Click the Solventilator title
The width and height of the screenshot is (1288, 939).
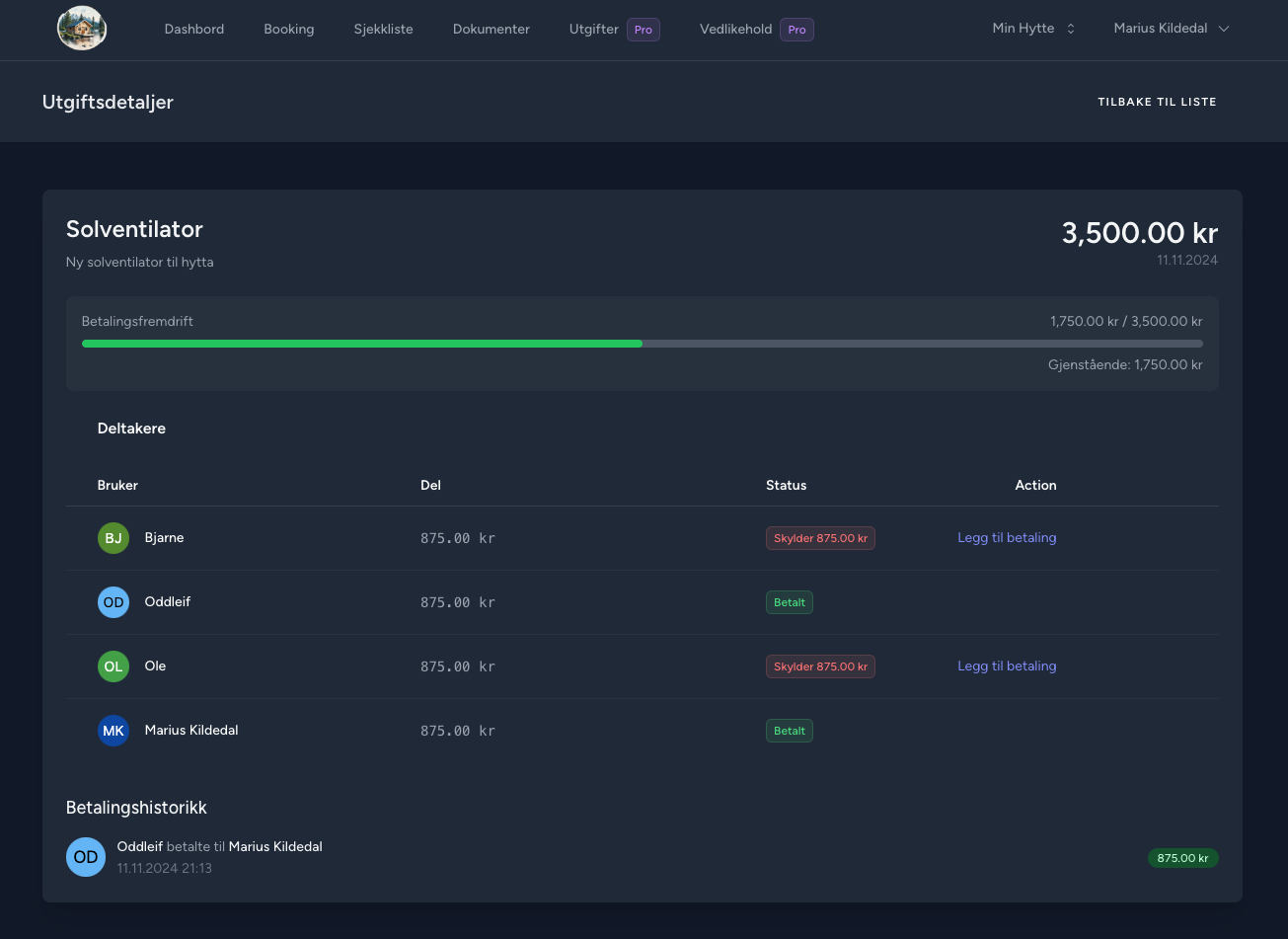click(x=134, y=229)
